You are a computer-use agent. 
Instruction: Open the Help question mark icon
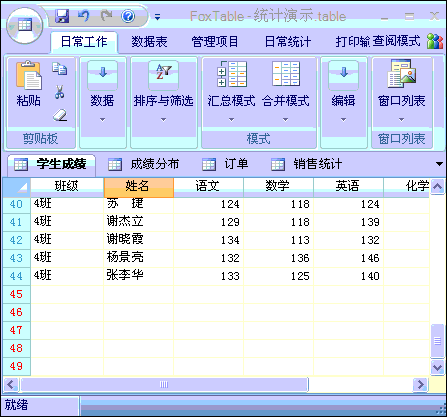128,16
